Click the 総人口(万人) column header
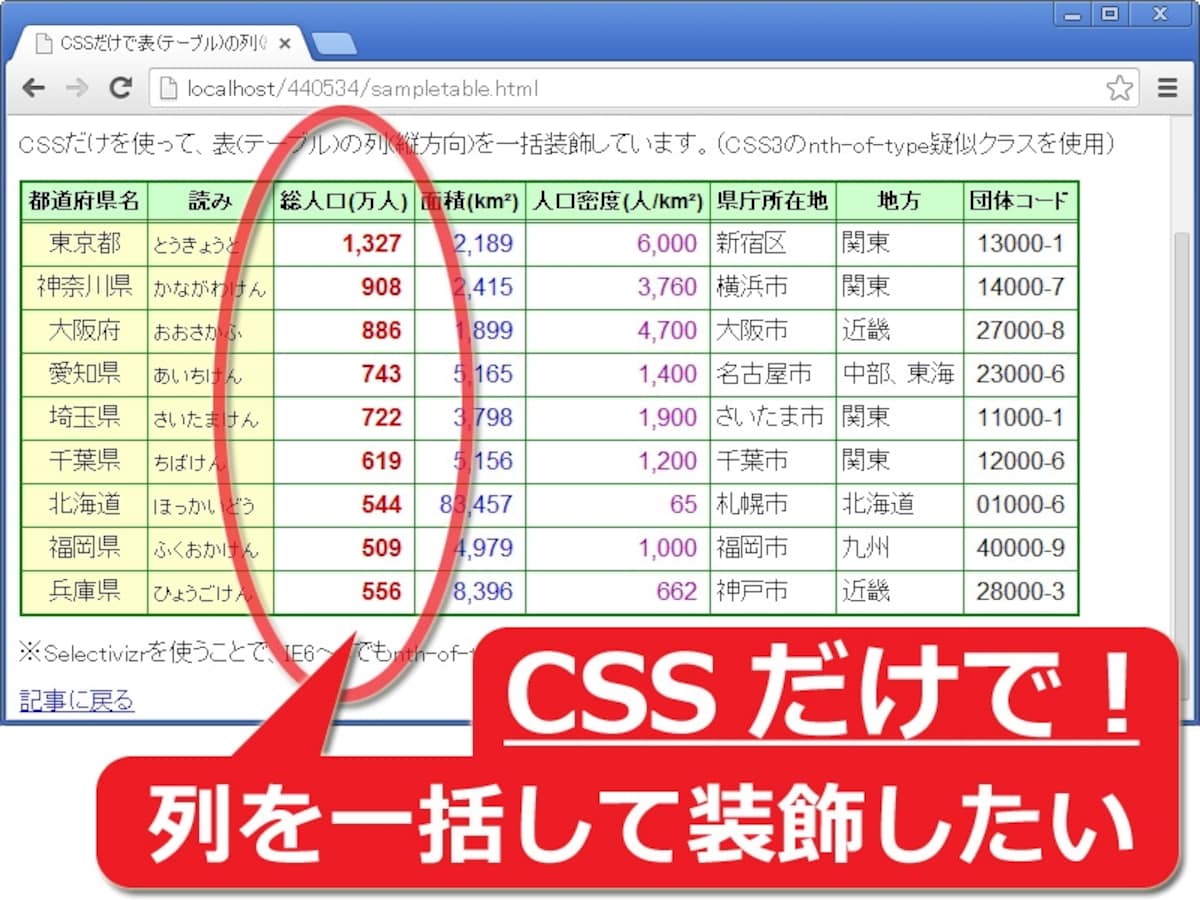 (345, 201)
